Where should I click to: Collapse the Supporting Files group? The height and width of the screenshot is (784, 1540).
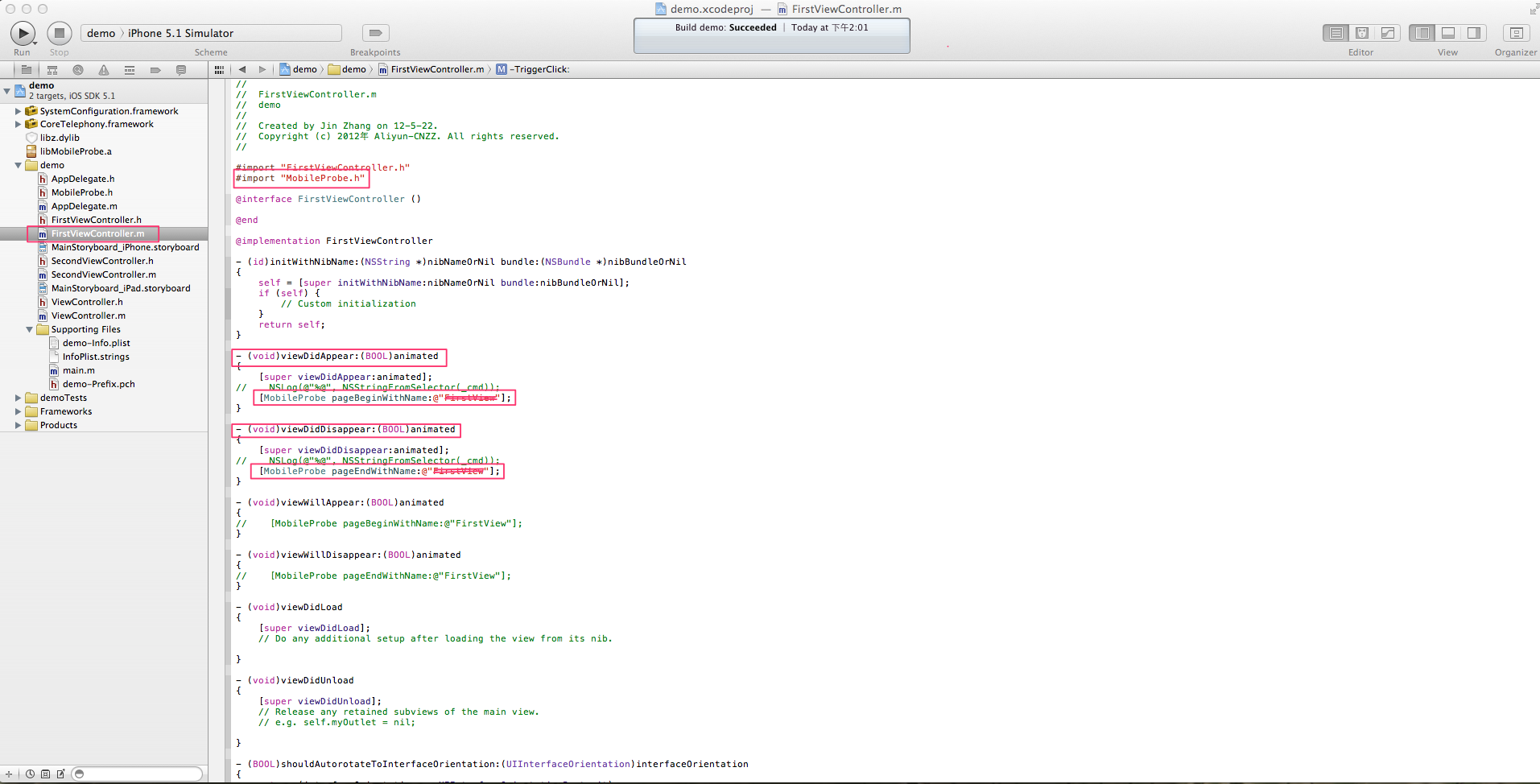pyautogui.click(x=29, y=329)
